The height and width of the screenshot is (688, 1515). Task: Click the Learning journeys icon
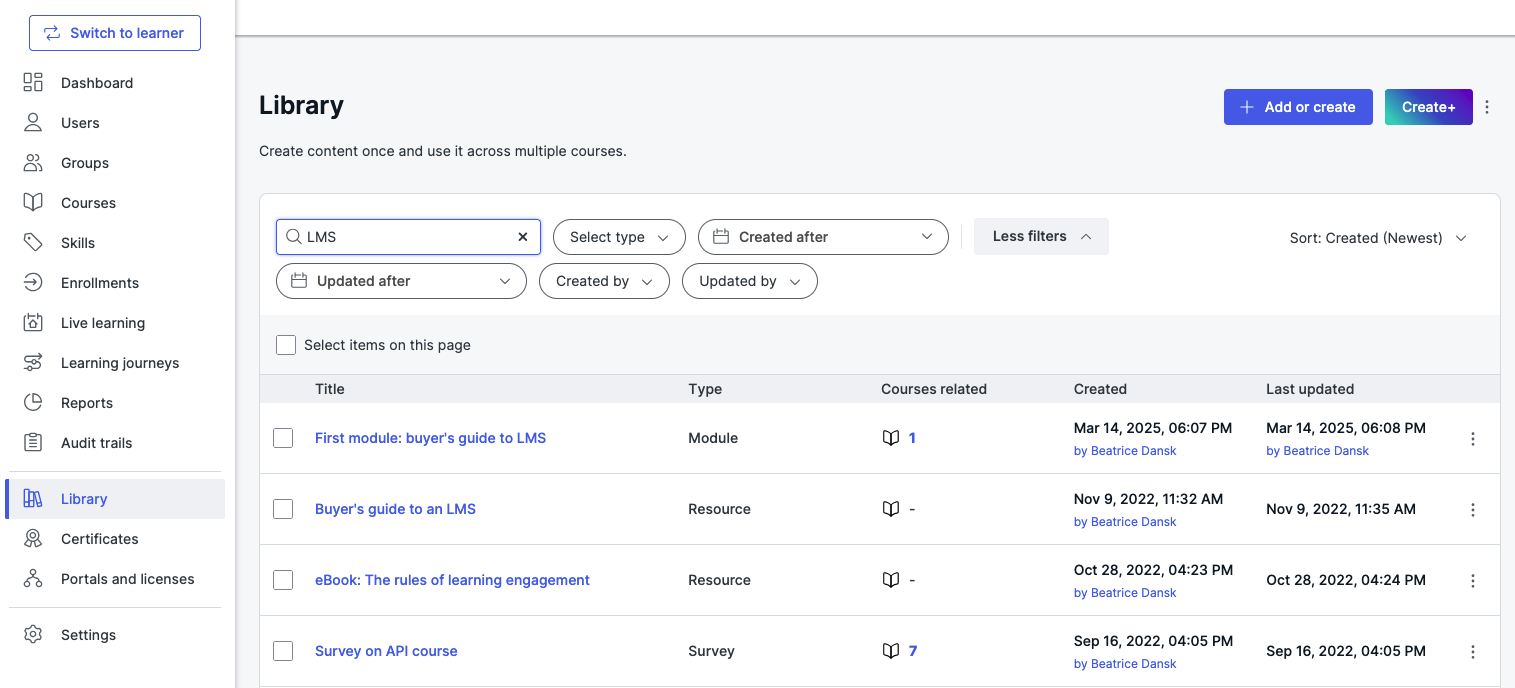[x=33, y=362]
